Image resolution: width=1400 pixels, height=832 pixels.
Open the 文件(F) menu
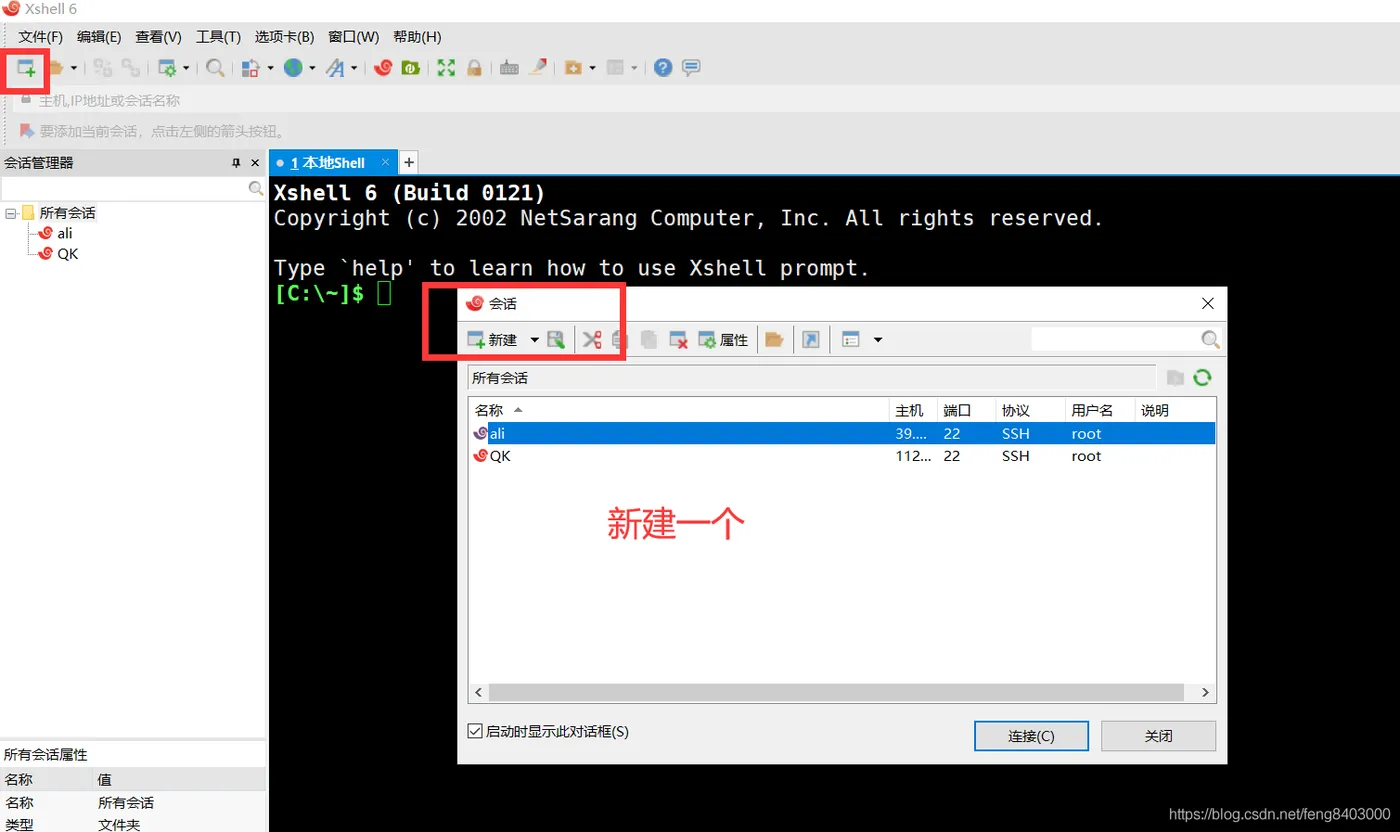tap(40, 37)
